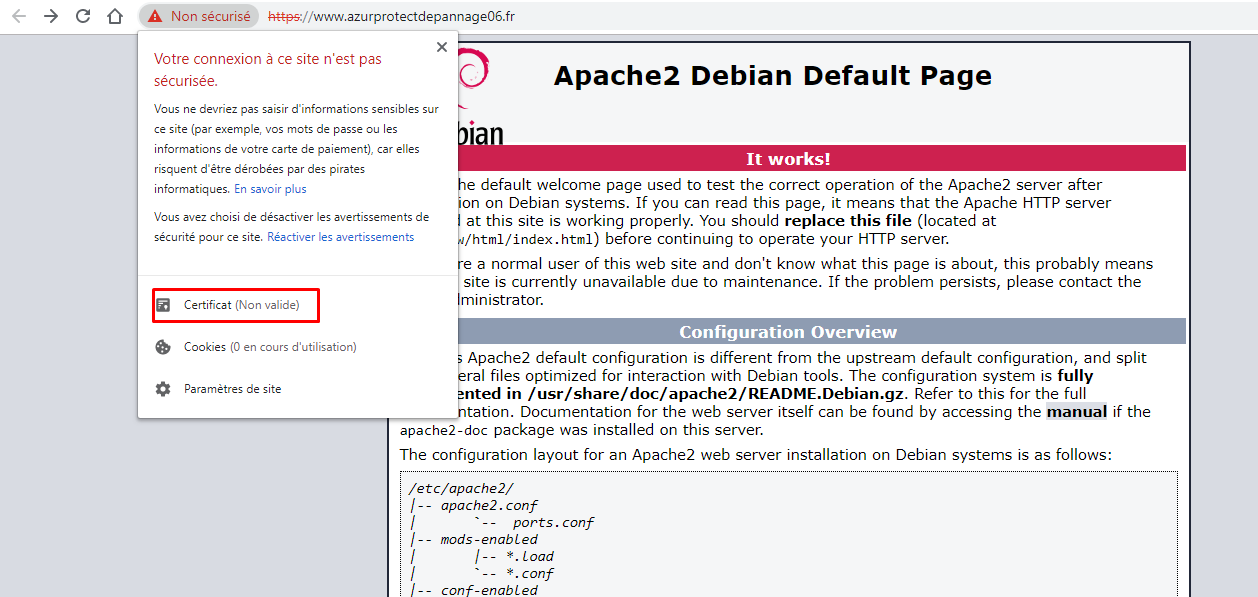Follow the 'En savoir plus' link
Image resolution: width=1258 pixels, height=597 pixels.
pyautogui.click(x=270, y=189)
